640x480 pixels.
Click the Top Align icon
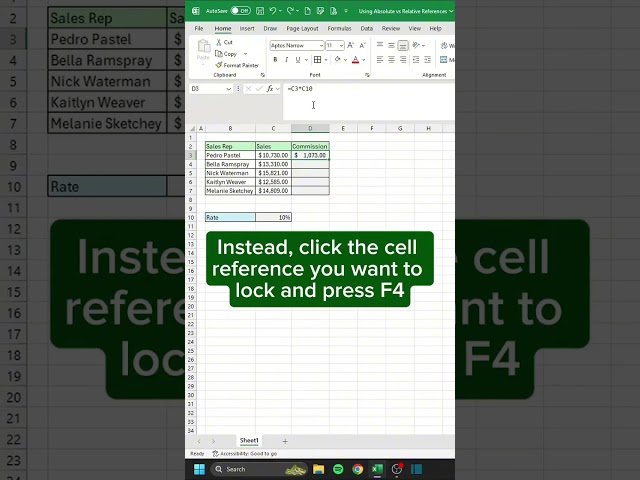tap(380, 45)
